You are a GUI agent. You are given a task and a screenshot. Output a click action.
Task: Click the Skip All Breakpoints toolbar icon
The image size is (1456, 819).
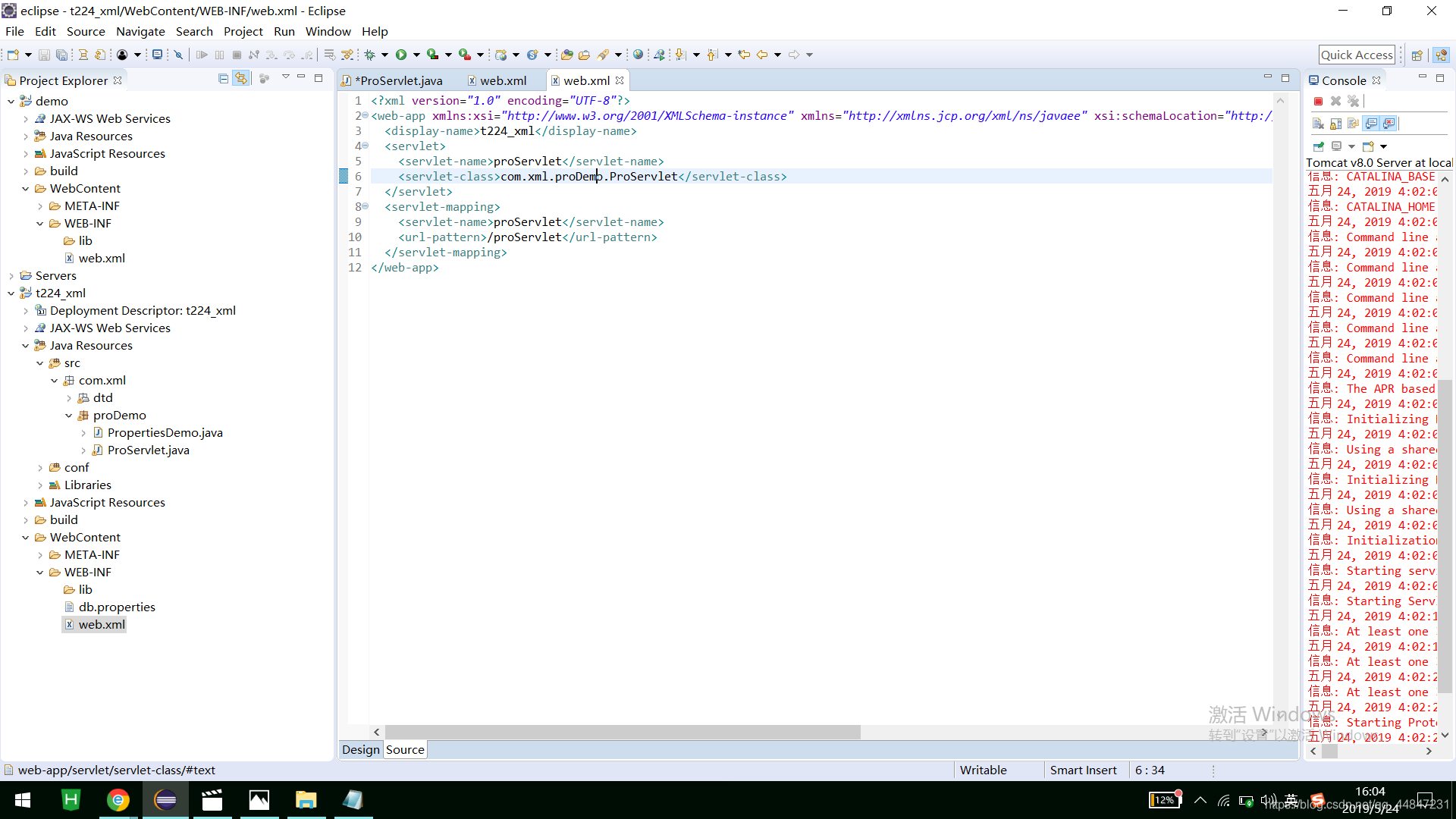[x=178, y=55]
